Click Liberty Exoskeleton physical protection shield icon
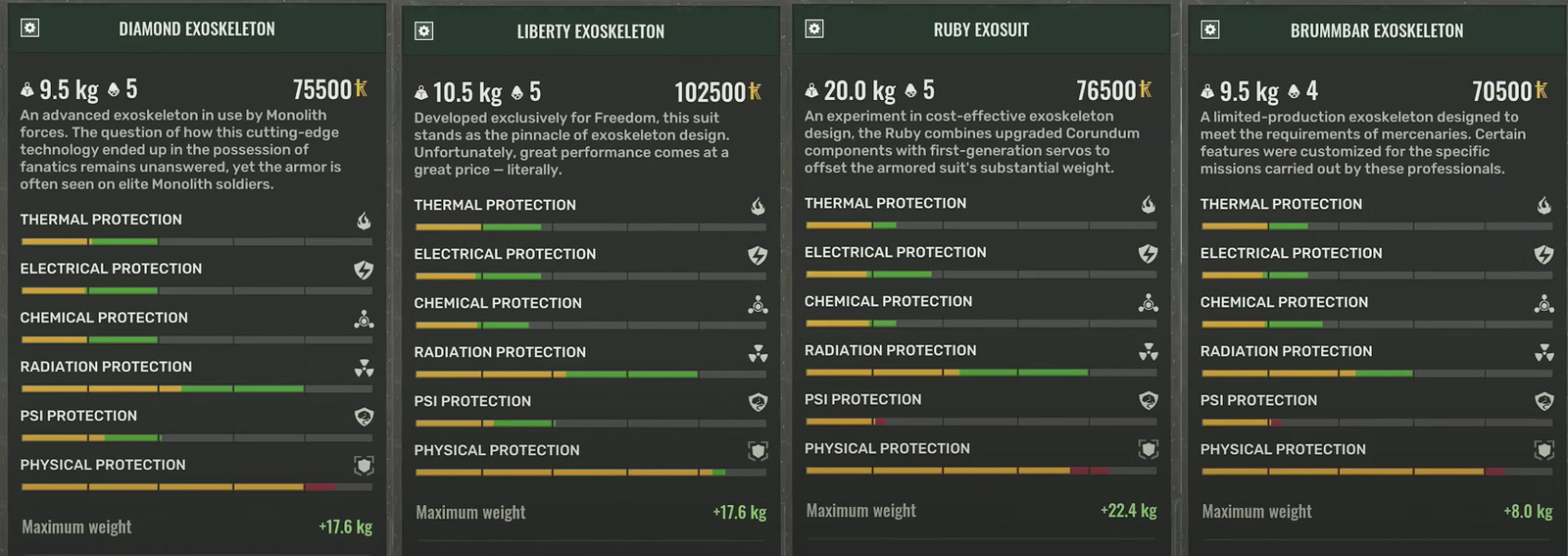 point(758,451)
